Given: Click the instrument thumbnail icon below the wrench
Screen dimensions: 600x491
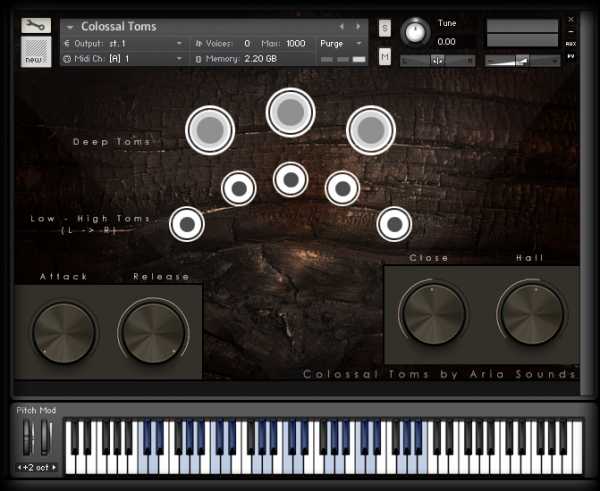Looking at the screenshot, I should coord(36,52).
